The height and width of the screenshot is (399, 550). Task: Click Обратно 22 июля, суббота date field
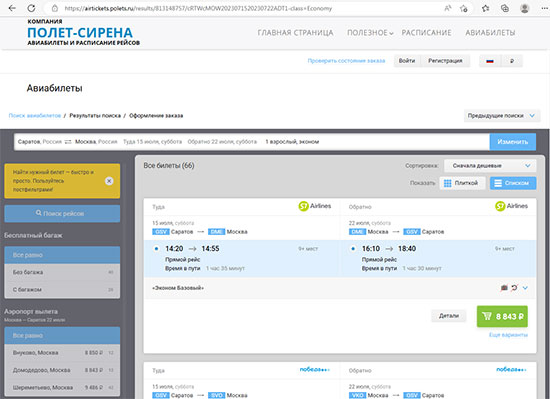tap(222, 142)
